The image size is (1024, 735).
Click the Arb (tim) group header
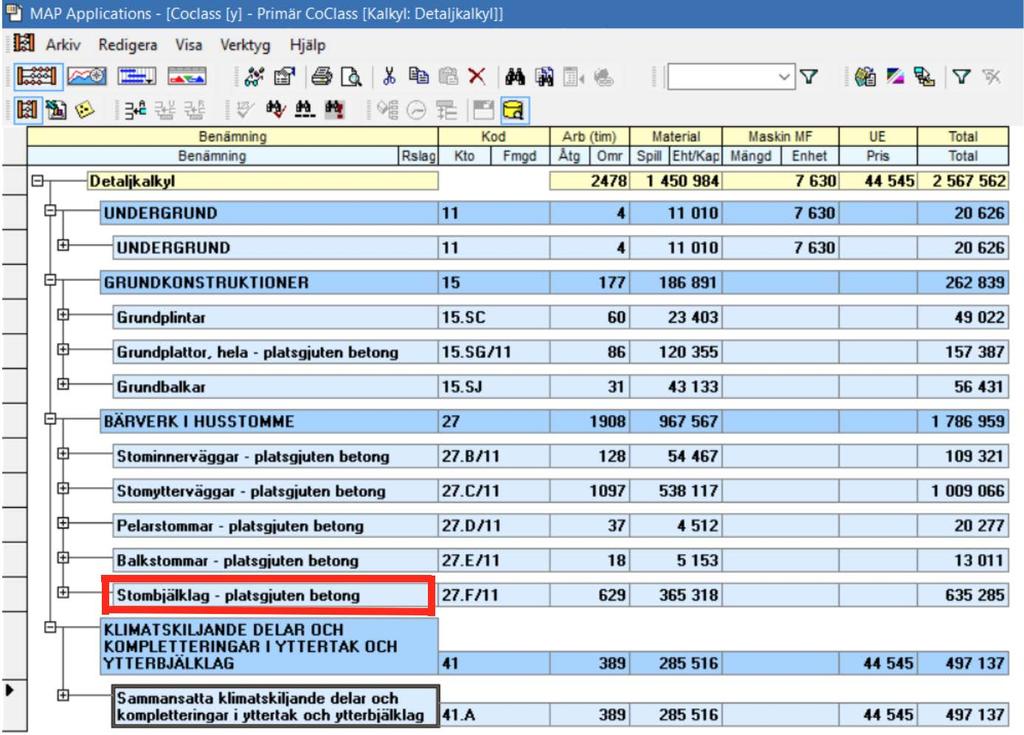pyautogui.click(x=589, y=137)
